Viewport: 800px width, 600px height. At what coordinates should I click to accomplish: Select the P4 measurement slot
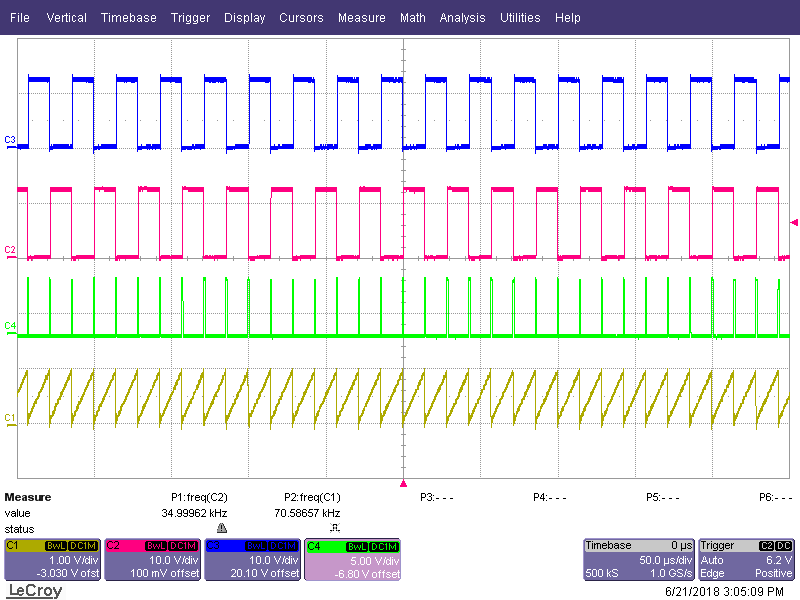(x=549, y=497)
